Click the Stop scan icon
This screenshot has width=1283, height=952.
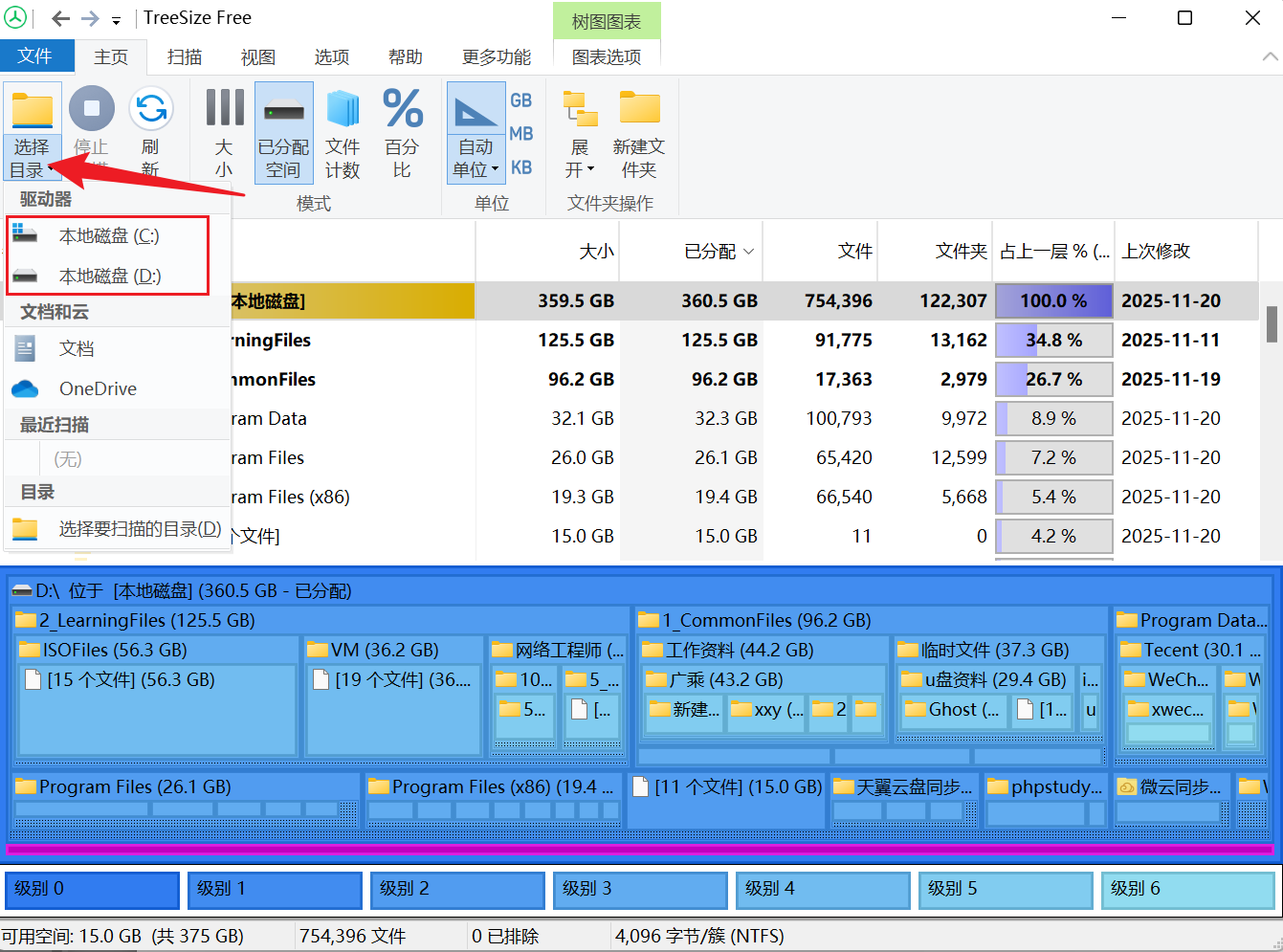[x=92, y=110]
